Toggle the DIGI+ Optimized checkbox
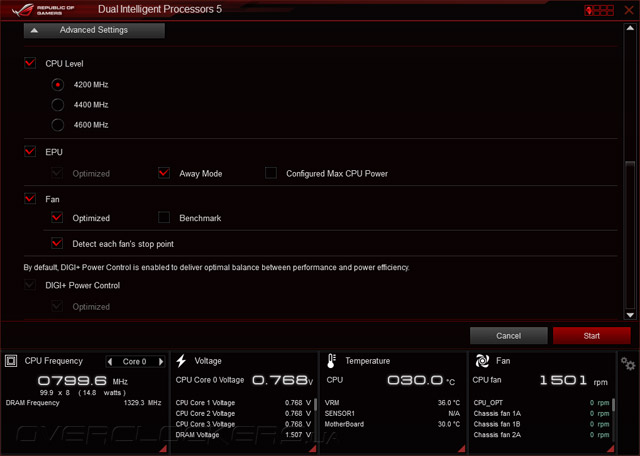Image resolution: width=640 pixels, height=456 pixels. (x=57, y=306)
